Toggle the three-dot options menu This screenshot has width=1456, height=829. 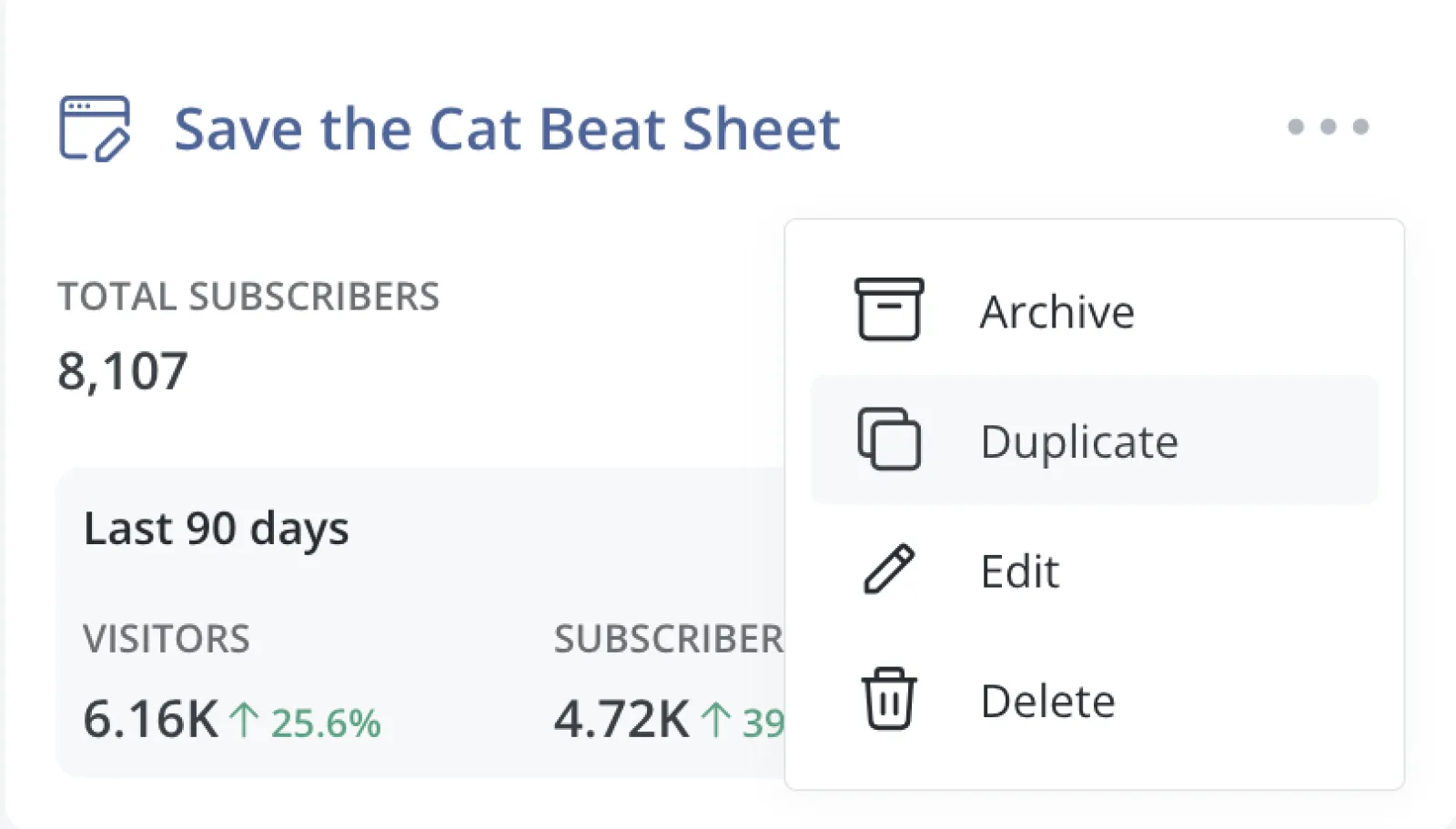pos(1328,126)
